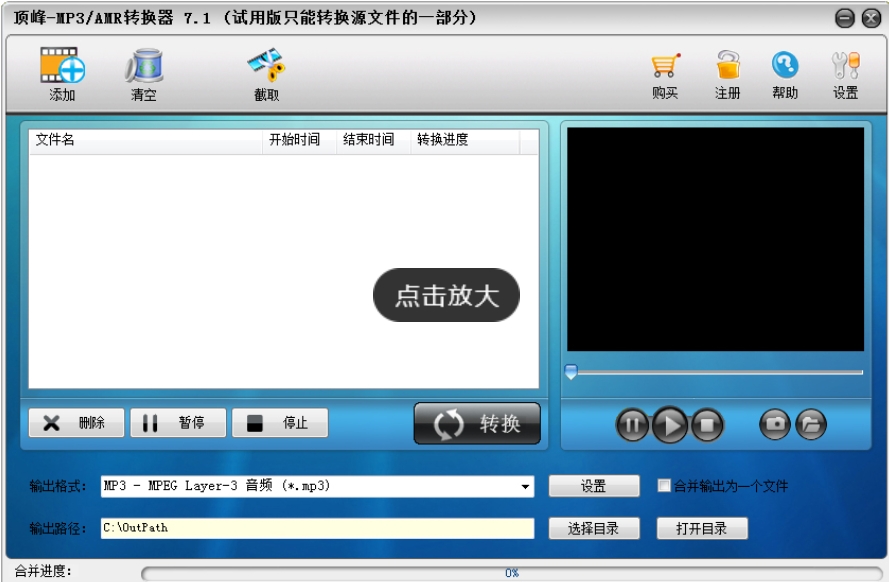This screenshot has height=582, width=889.
Task: Click the 开始时间 column header
Action: click(x=299, y=140)
